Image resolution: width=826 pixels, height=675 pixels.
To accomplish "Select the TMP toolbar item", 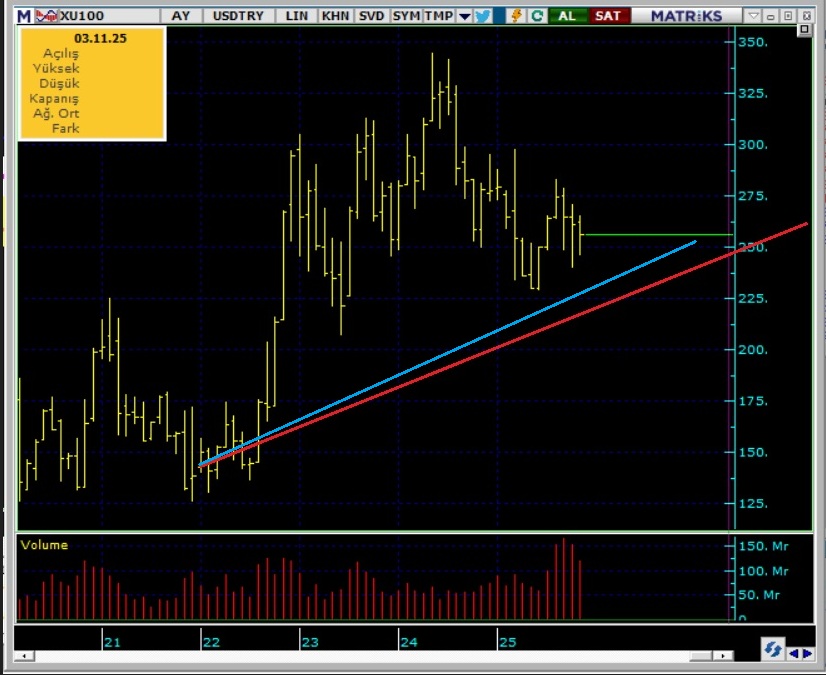I will click(x=438, y=16).
